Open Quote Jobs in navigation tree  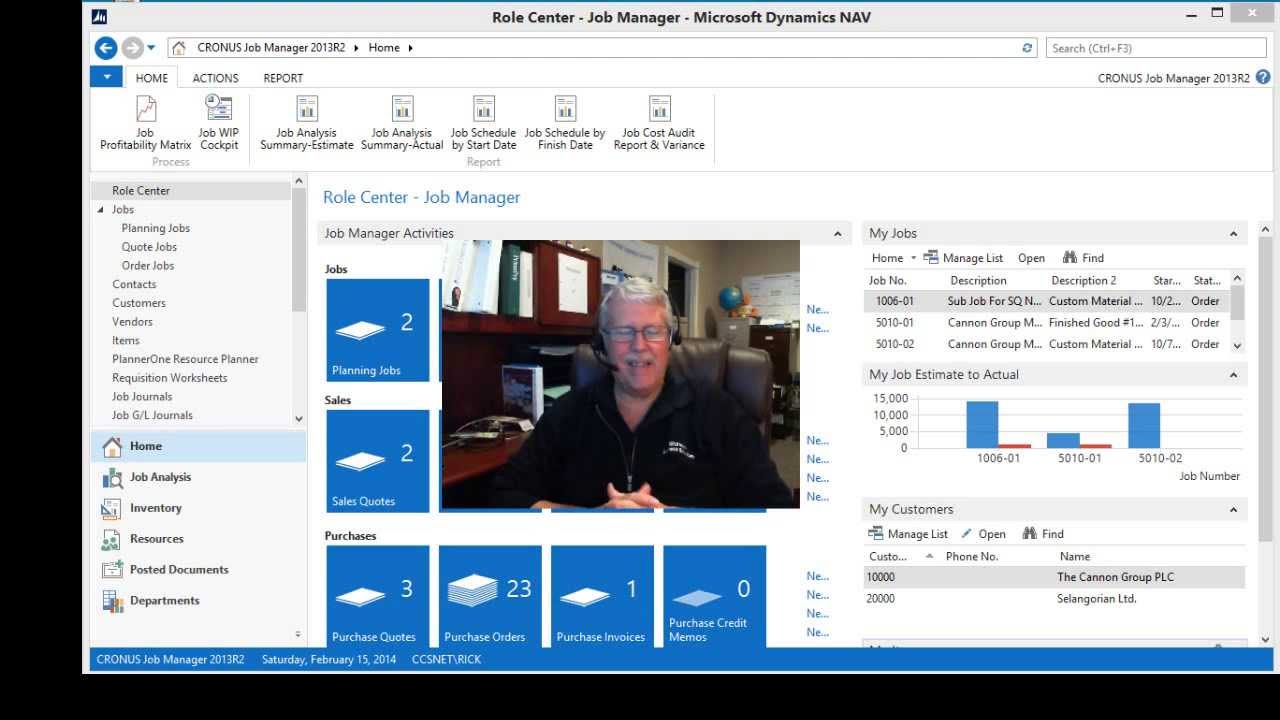click(x=149, y=247)
